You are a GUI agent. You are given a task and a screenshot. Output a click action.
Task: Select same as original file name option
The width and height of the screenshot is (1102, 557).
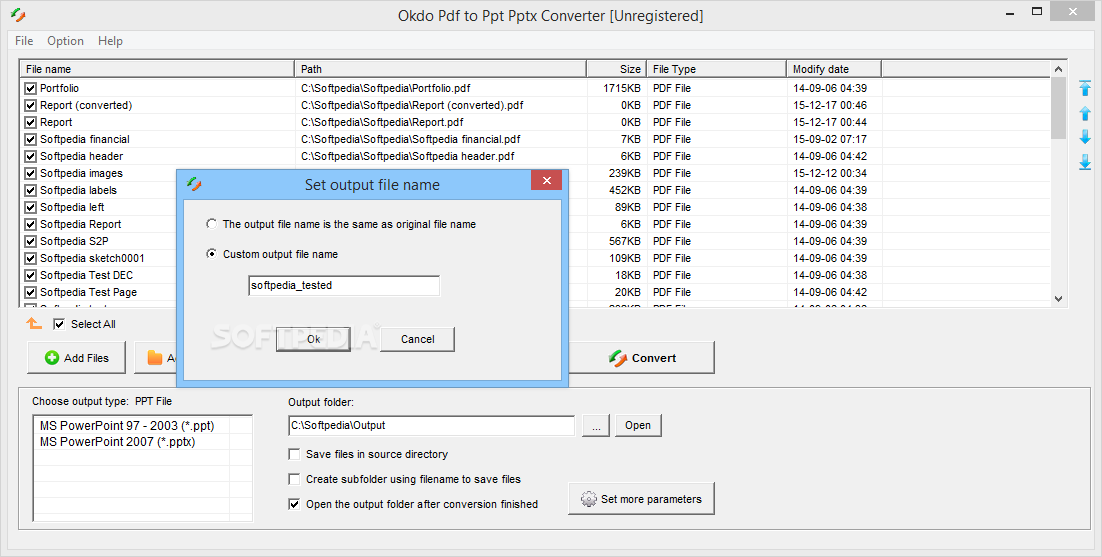pos(212,224)
